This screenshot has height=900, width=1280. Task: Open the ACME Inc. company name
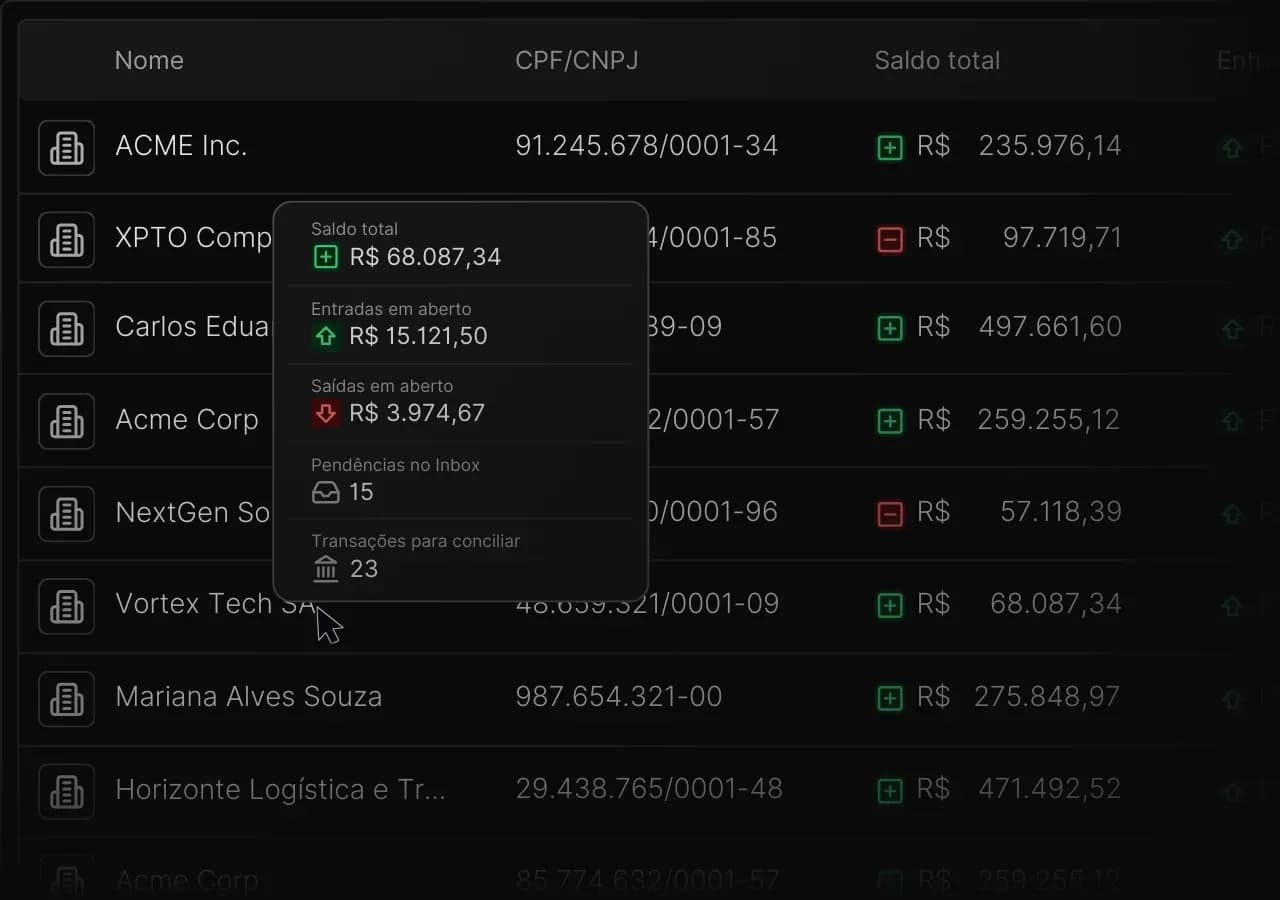tap(181, 146)
